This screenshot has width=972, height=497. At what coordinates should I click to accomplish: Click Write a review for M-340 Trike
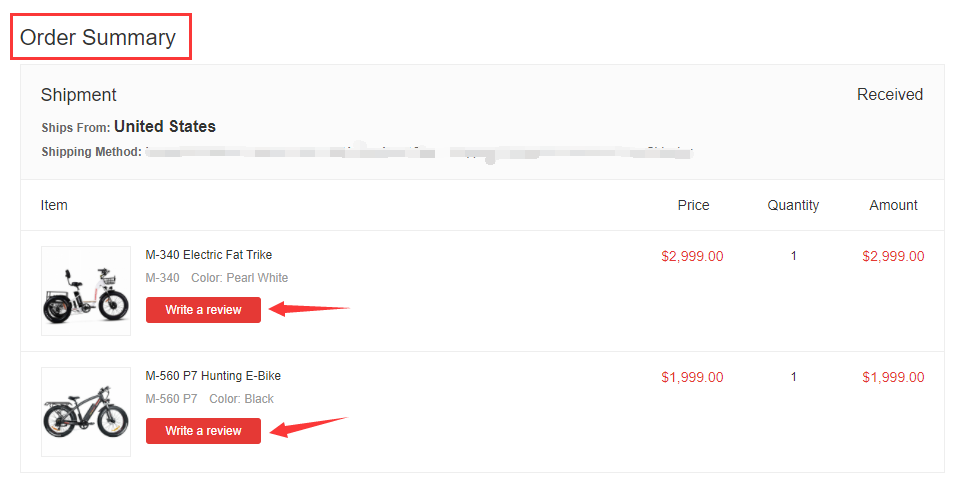point(203,310)
